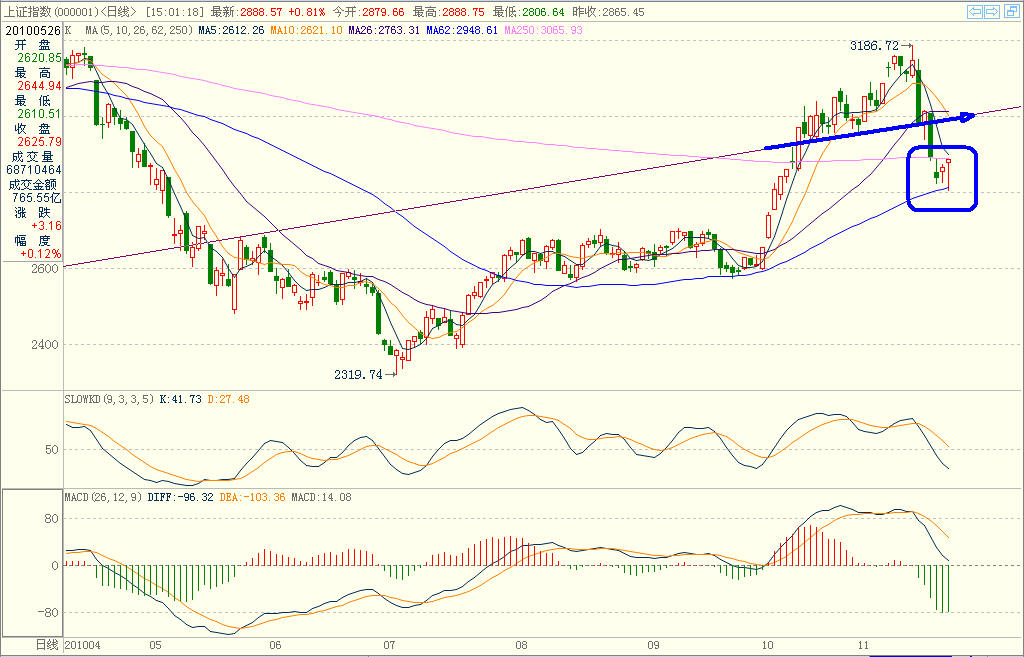Click the peak label 3186.72
1024x657 pixels.
coord(874,46)
